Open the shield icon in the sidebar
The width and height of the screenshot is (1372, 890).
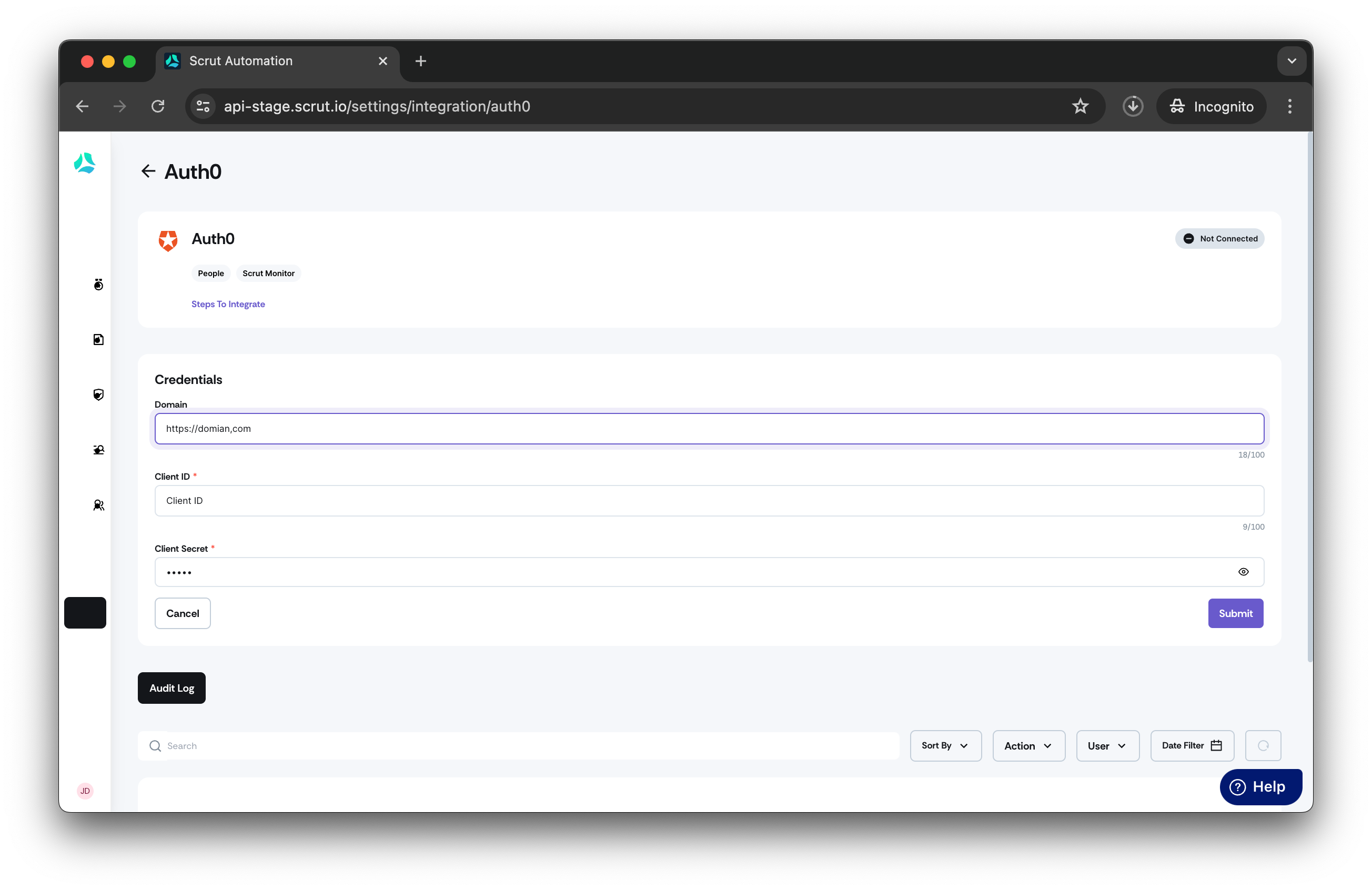click(x=98, y=395)
